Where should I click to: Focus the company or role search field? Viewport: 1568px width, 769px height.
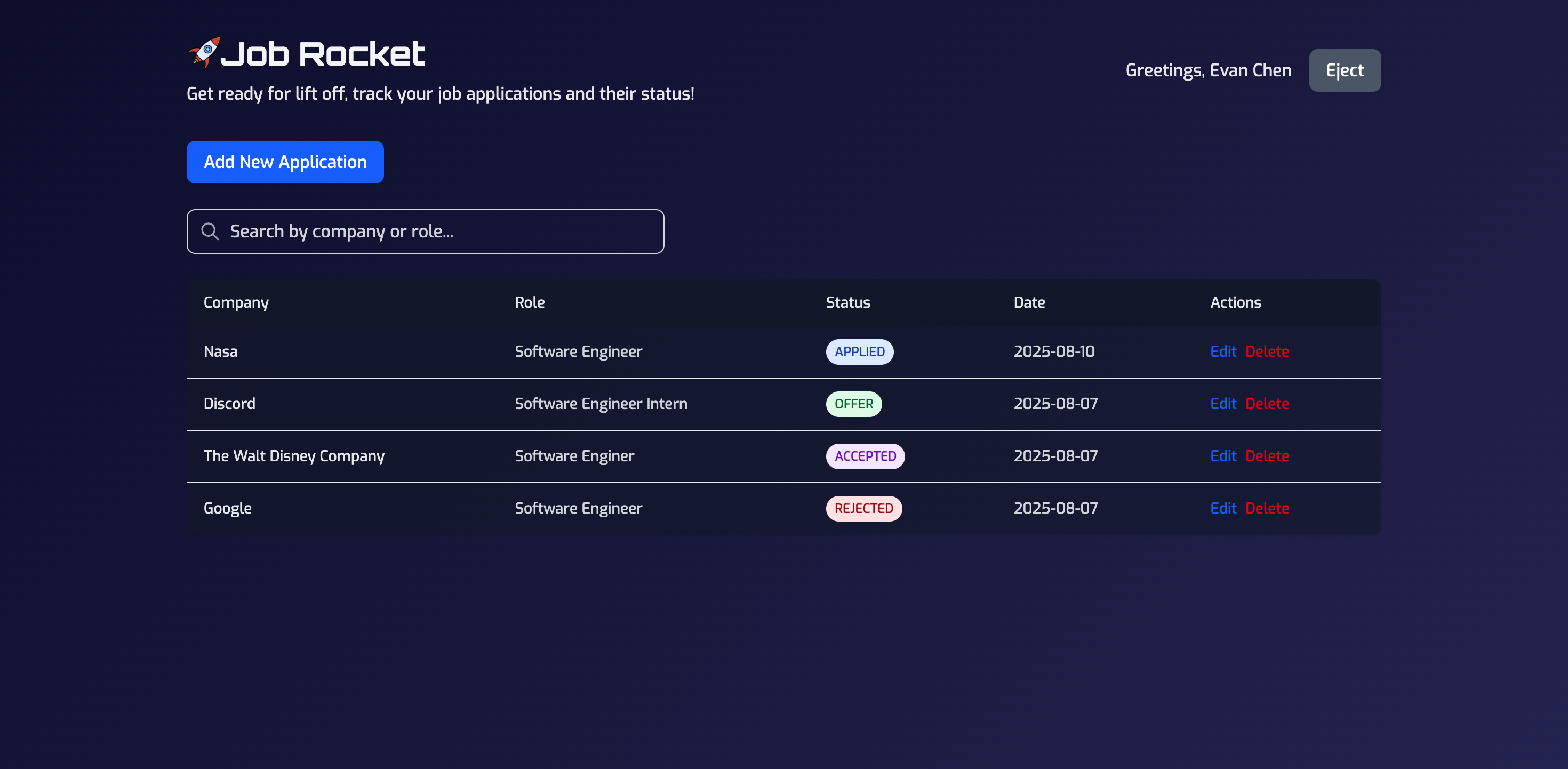(438, 231)
